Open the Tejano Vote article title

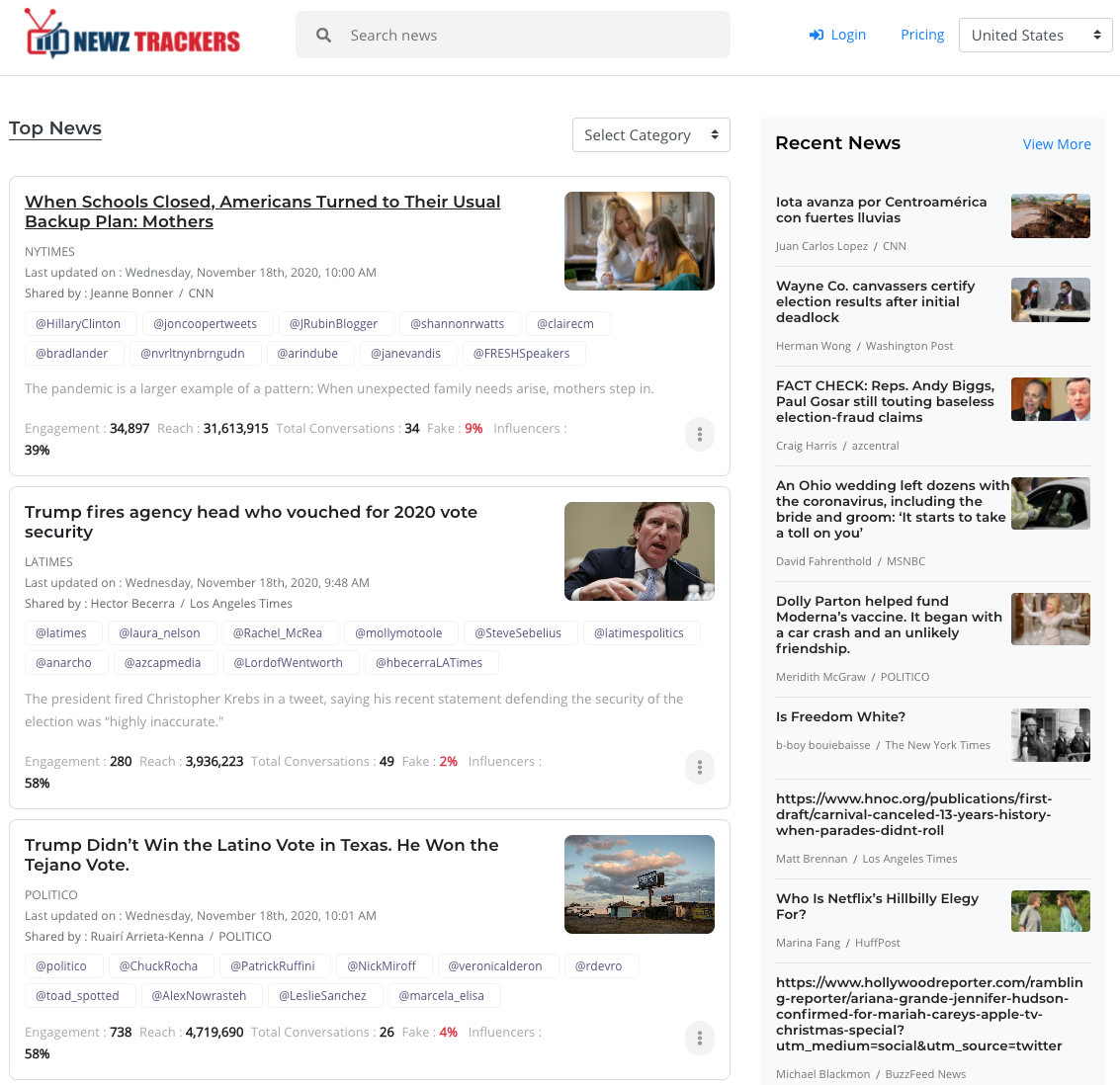261,855
